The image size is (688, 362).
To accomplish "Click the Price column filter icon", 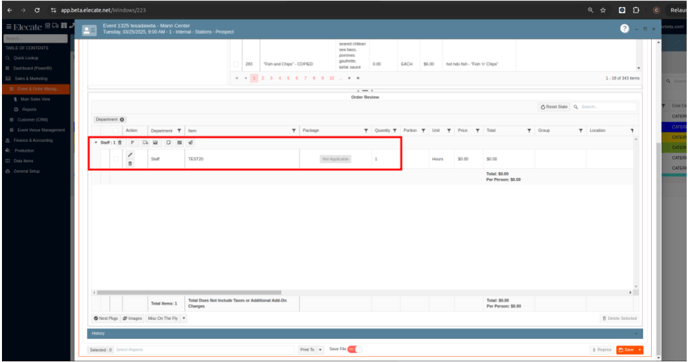I will (477, 131).
